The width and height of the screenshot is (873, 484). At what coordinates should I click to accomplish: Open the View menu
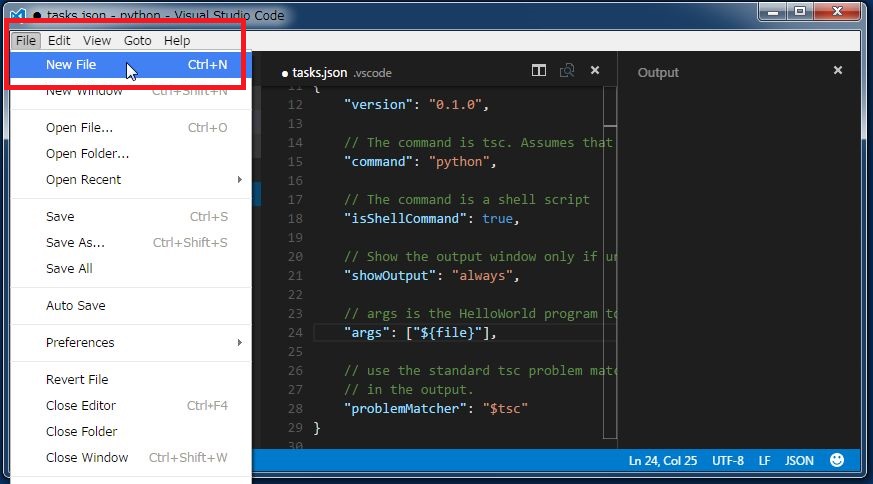(97, 41)
